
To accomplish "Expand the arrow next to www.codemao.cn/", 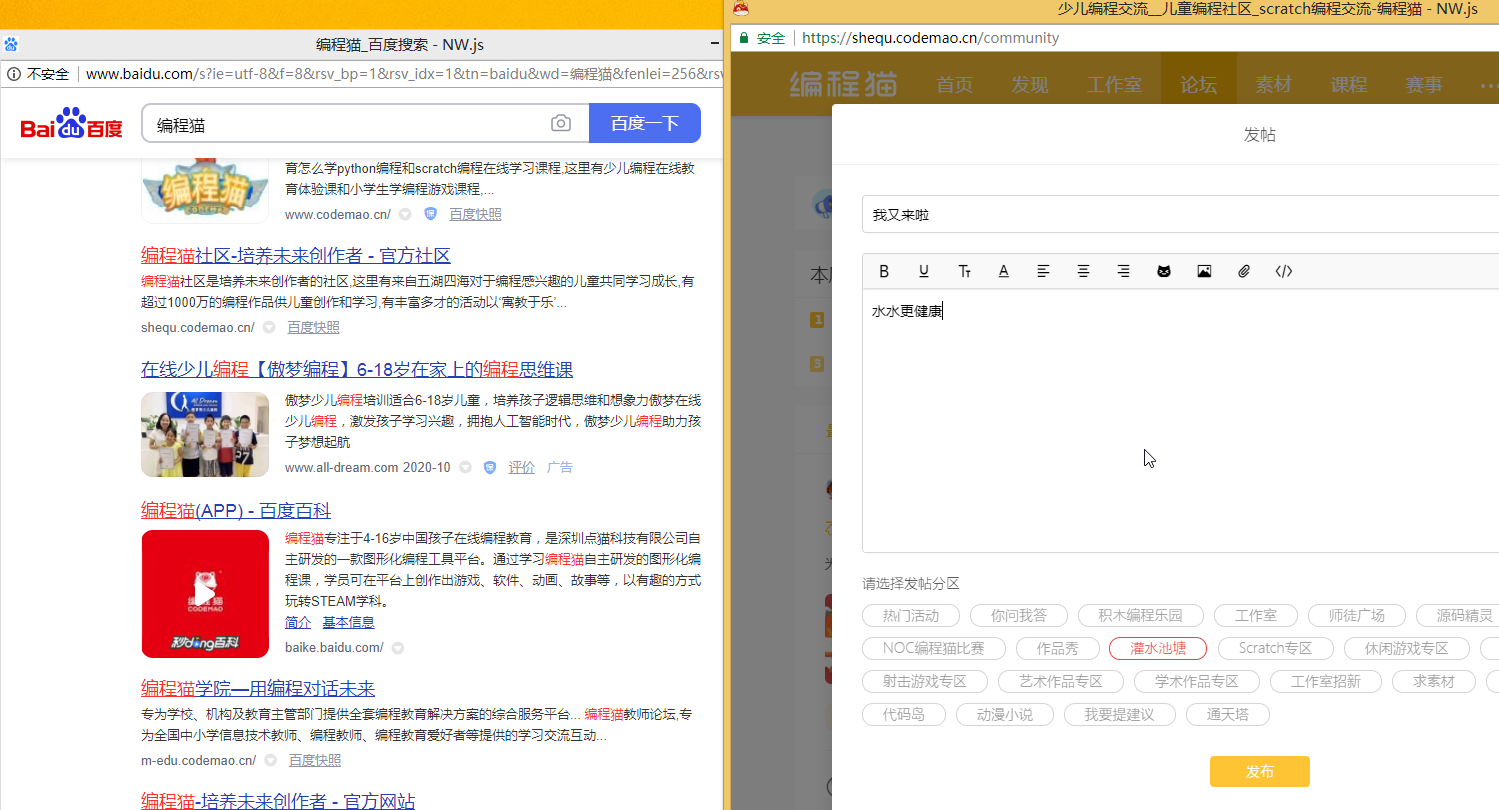I will click(x=405, y=214).
